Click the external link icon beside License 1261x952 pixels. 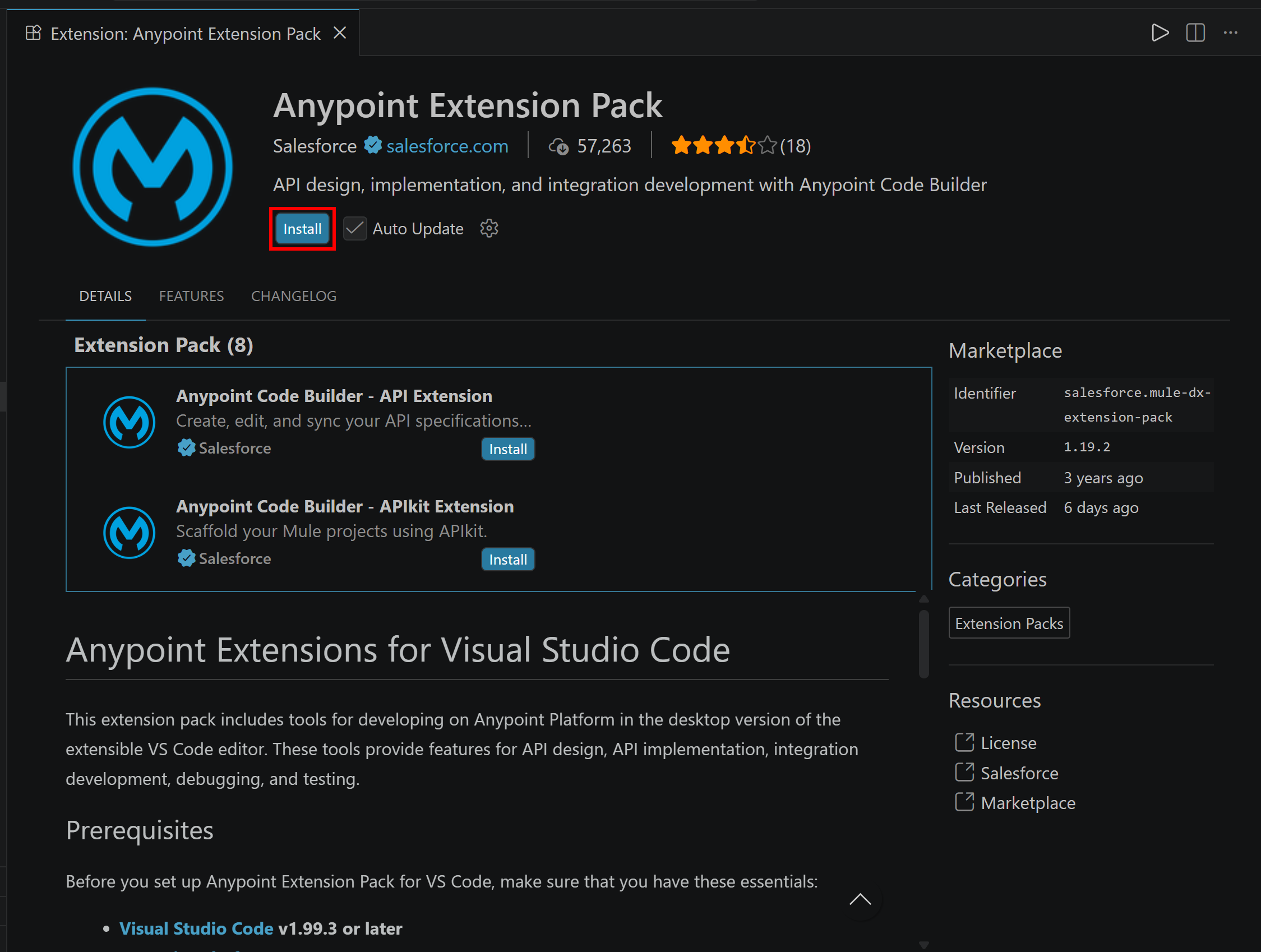pyautogui.click(x=964, y=743)
